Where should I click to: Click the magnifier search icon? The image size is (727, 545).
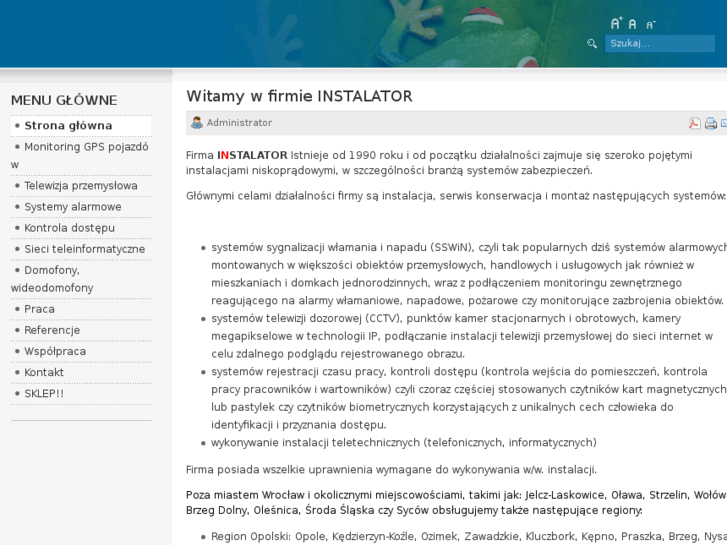point(592,44)
